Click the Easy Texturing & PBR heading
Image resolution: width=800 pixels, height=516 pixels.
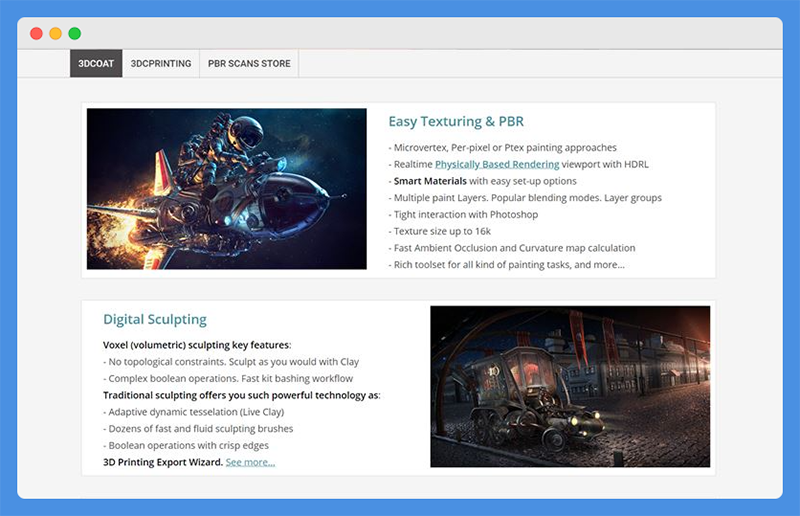click(456, 121)
